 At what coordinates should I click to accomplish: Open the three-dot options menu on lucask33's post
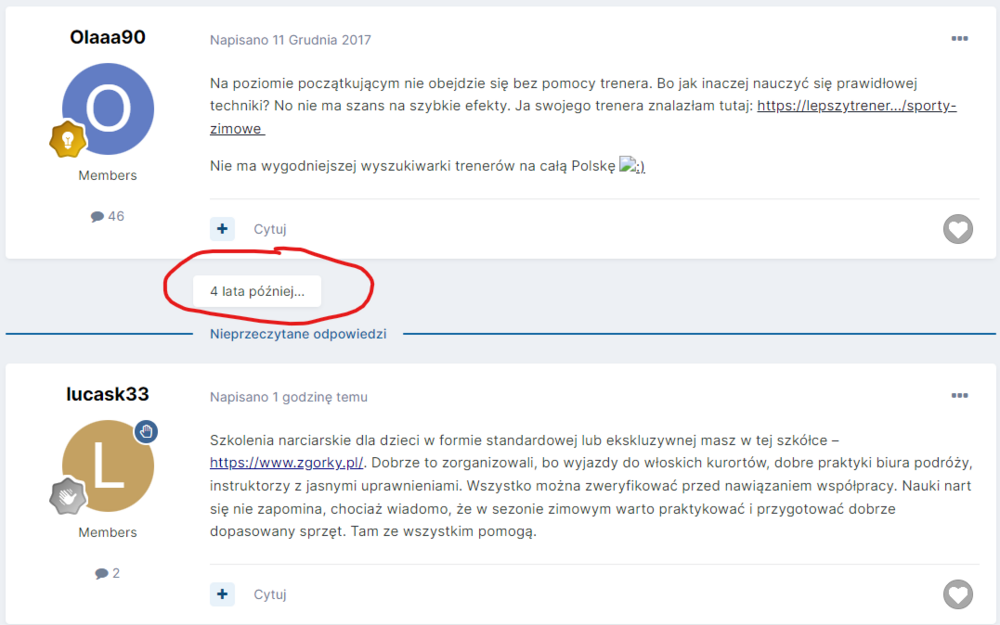pos(959,396)
